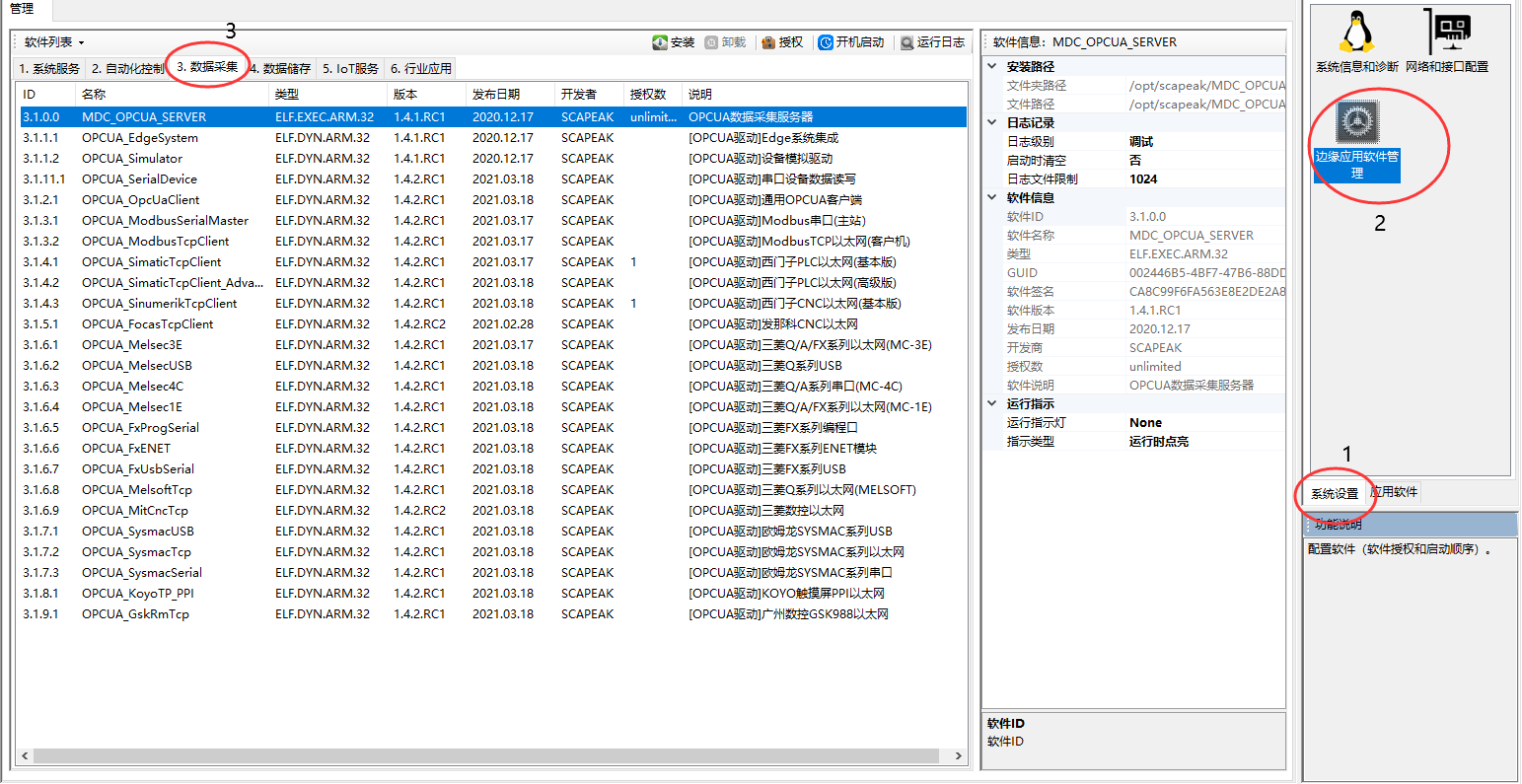
Task: Select the OPCUA_FxProgSerial row
Action: (x=492, y=428)
